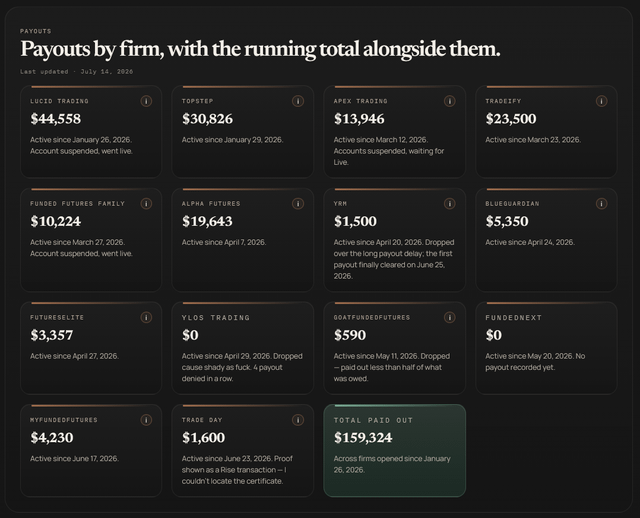Click the Topstep $30,826 amount
640x518 pixels.
[x=207, y=119]
